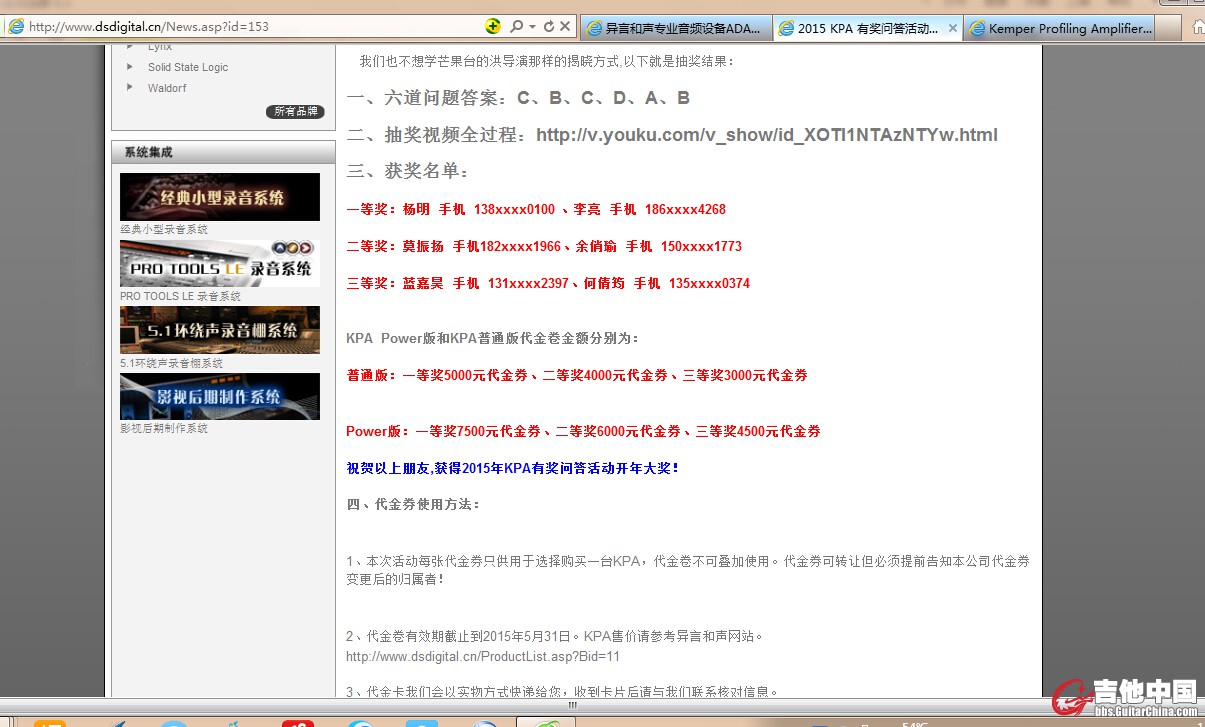Close the 2015 KPA tab
Screen dimensions: 1205x727
(x=952, y=28)
